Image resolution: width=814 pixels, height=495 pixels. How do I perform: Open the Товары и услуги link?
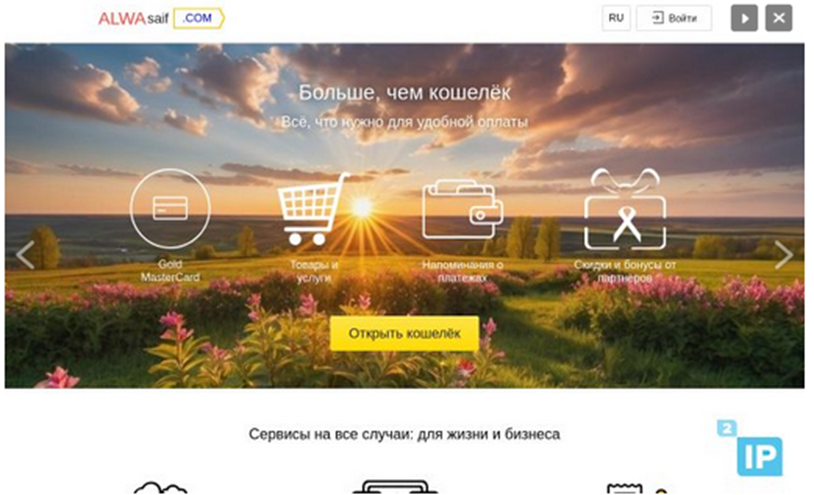pyautogui.click(x=314, y=271)
